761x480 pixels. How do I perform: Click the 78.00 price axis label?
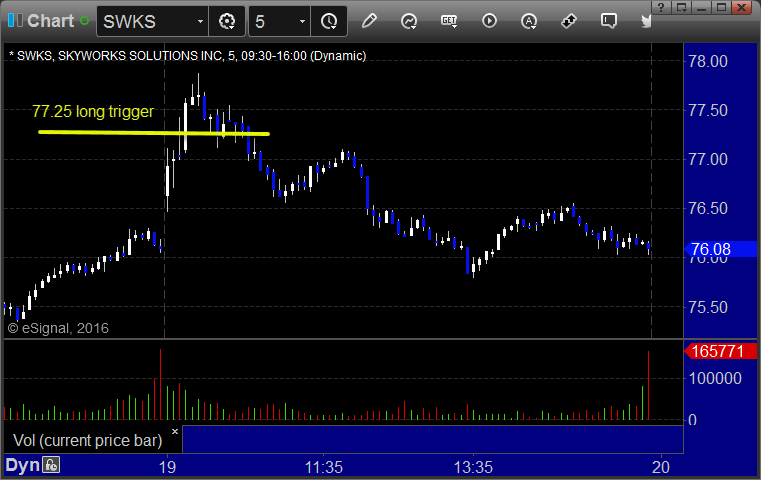tap(708, 62)
